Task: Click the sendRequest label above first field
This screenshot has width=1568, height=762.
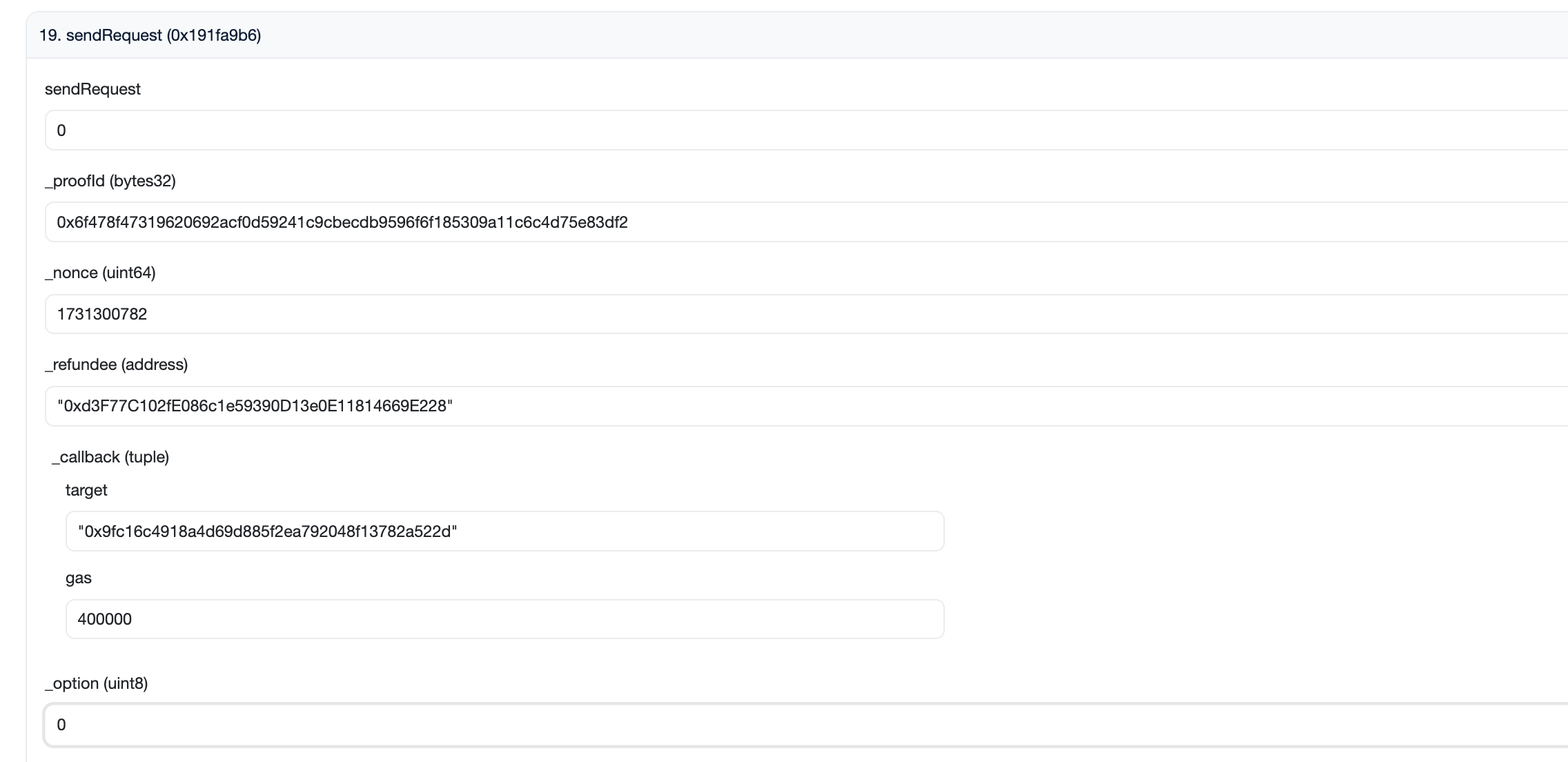Action: click(x=92, y=89)
